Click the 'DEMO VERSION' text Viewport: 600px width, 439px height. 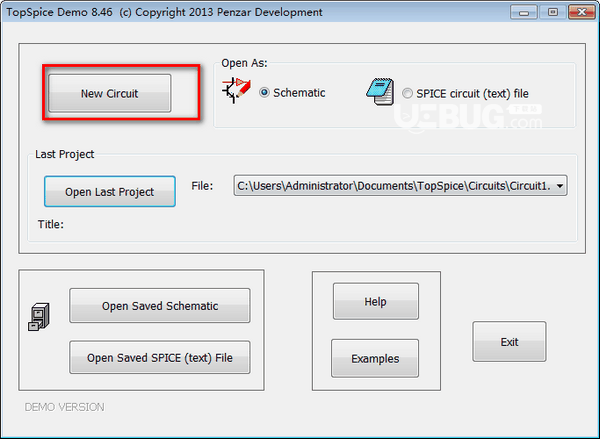coord(64,407)
